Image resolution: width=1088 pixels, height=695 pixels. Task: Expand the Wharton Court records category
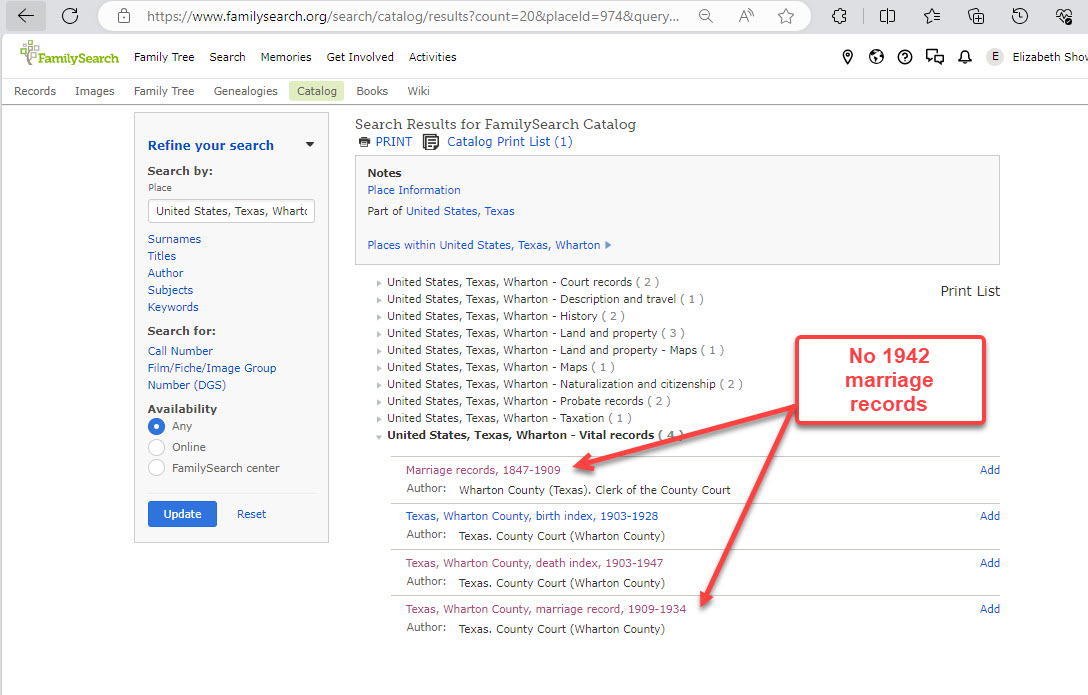click(x=379, y=283)
